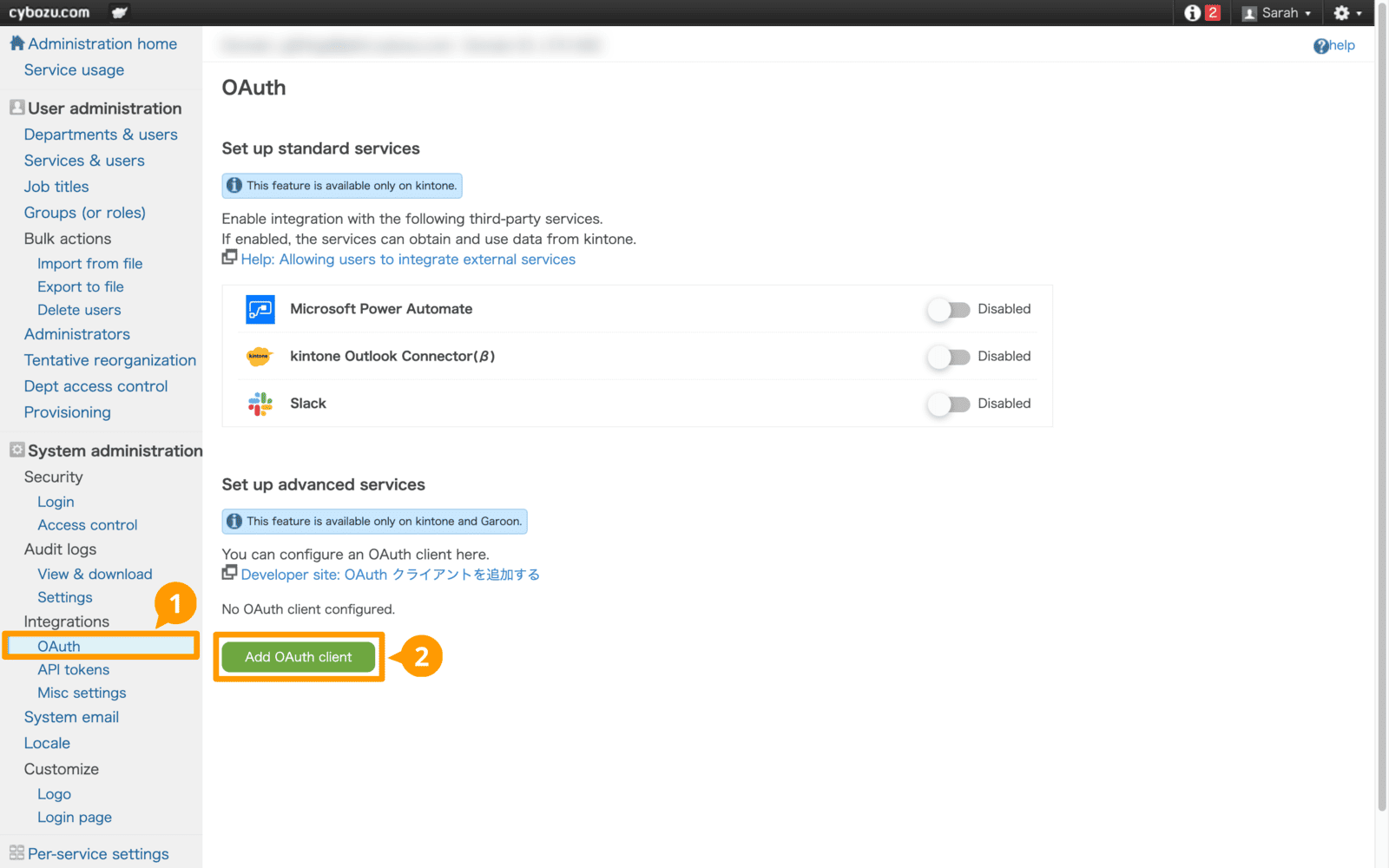Select Export to file
This screenshot has height=868, width=1389.
81,286
